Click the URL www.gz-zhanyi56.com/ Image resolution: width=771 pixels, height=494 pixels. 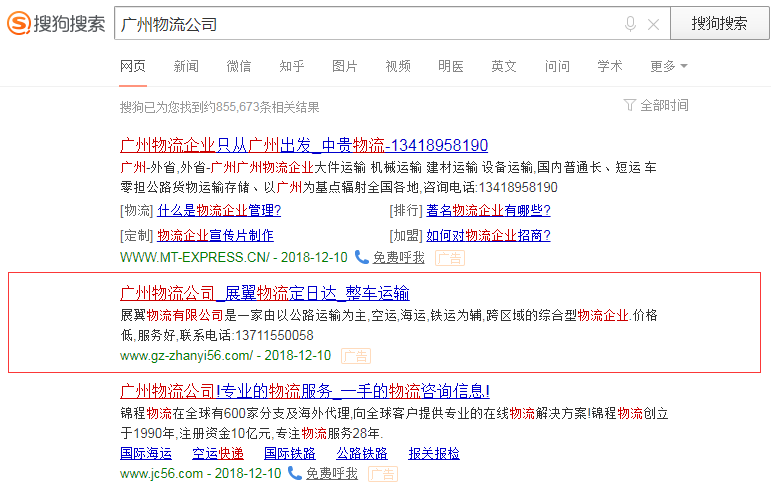click(186, 355)
